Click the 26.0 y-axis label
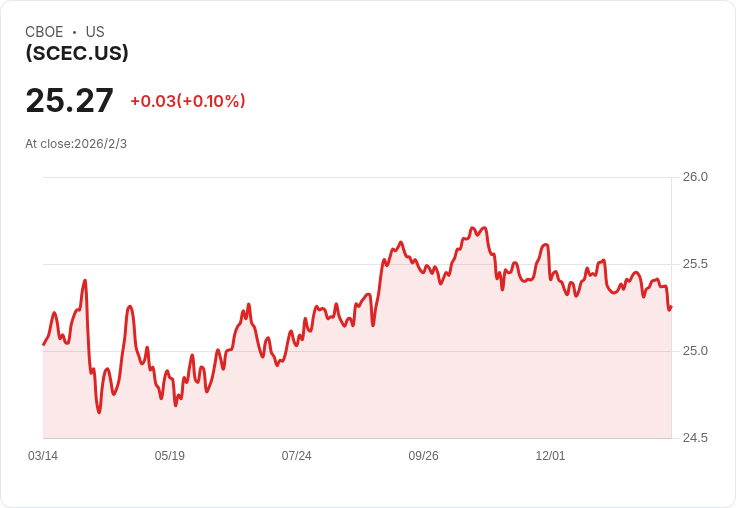This screenshot has width=736, height=508. pos(695,177)
